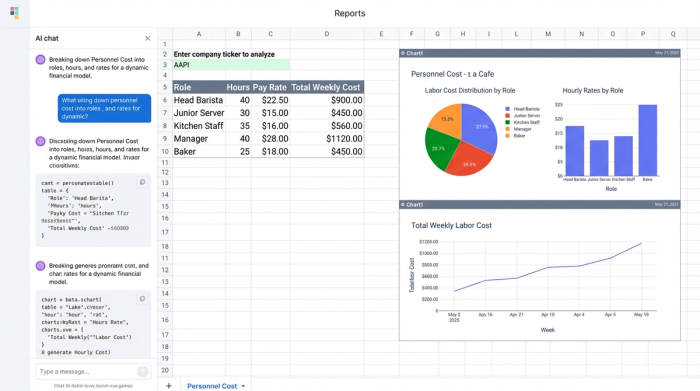700x391 pixels.
Task: Click AI avatar beside 'Breaking generes' message
Action: click(x=40, y=266)
